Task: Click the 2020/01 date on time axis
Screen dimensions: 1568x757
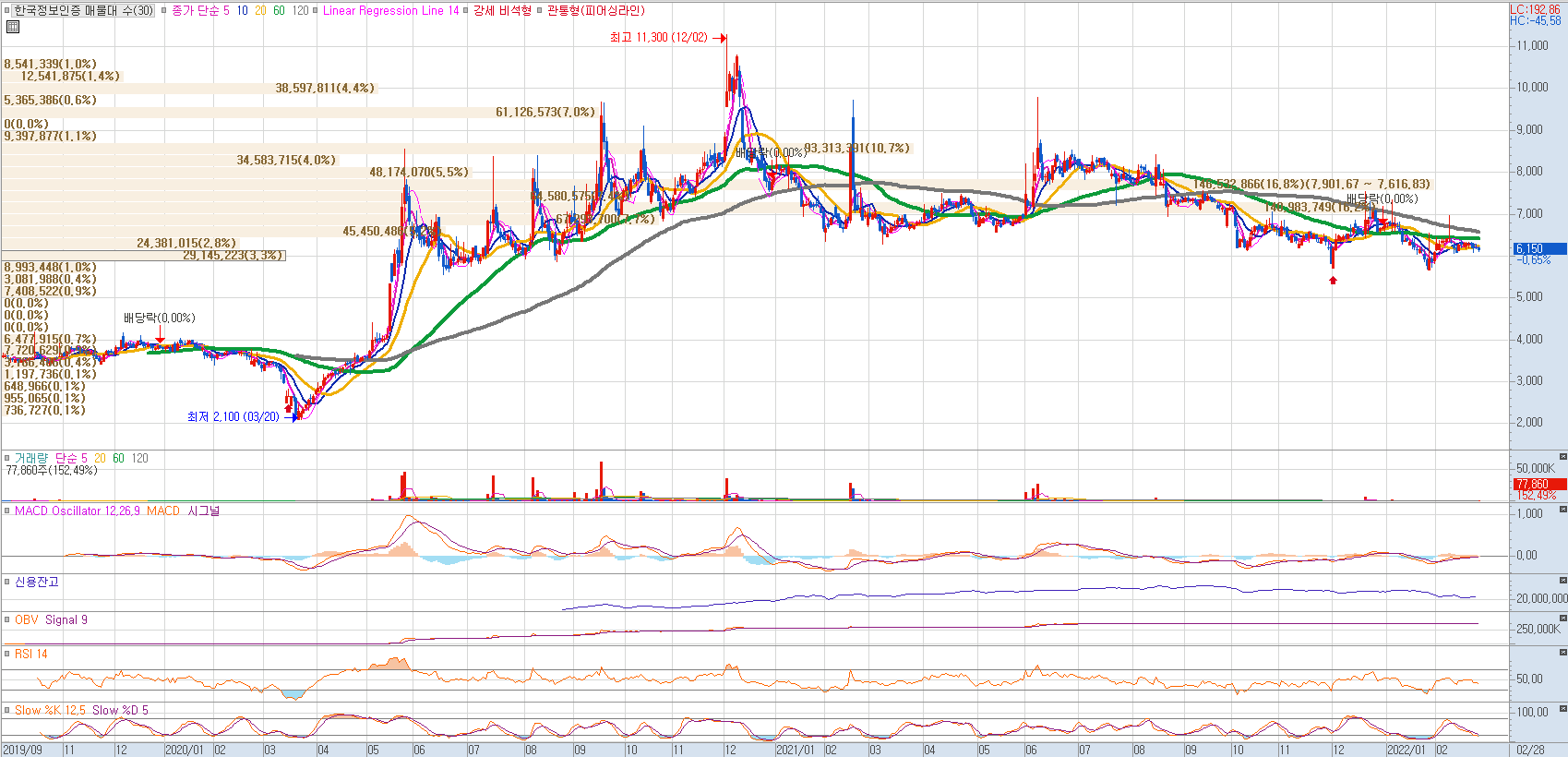Action: [x=186, y=751]
